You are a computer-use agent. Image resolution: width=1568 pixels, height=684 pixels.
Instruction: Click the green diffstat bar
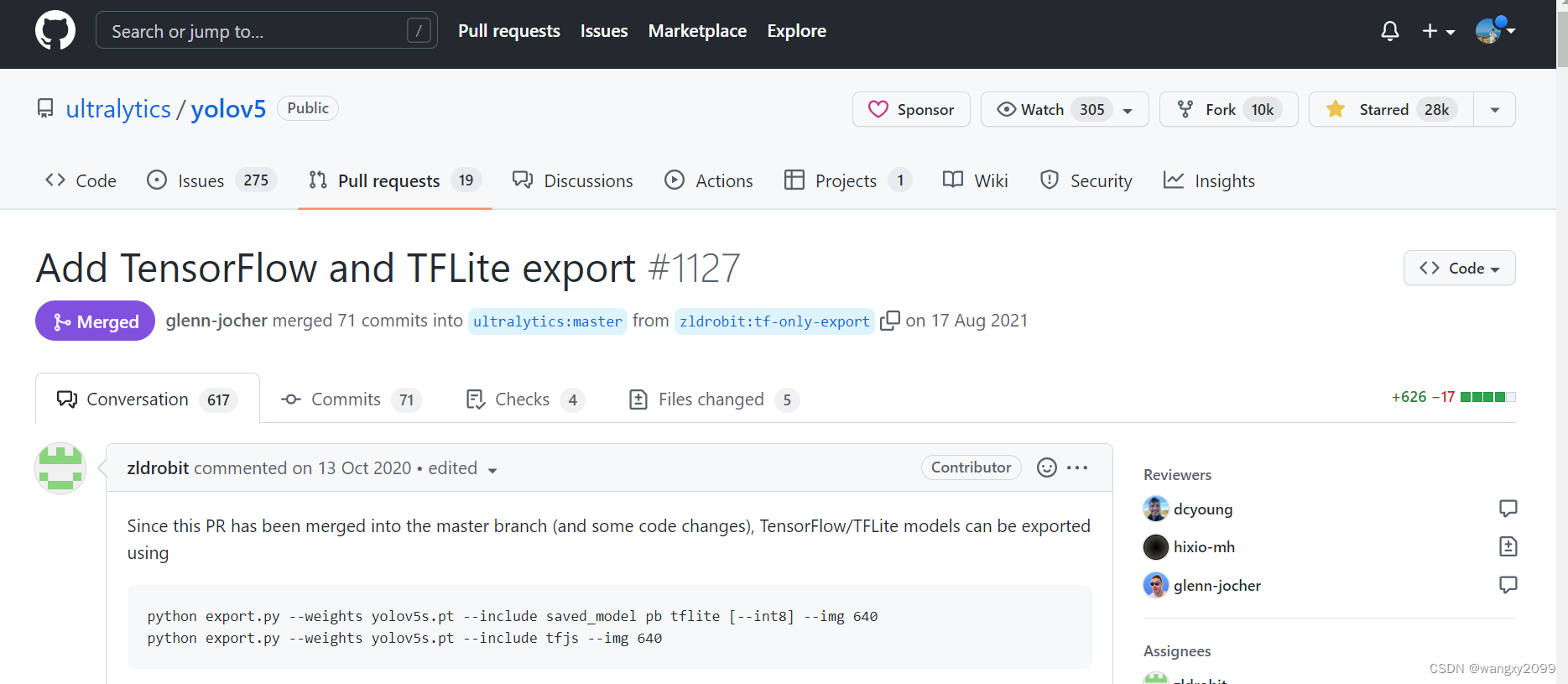click(x=1487, y=397)
